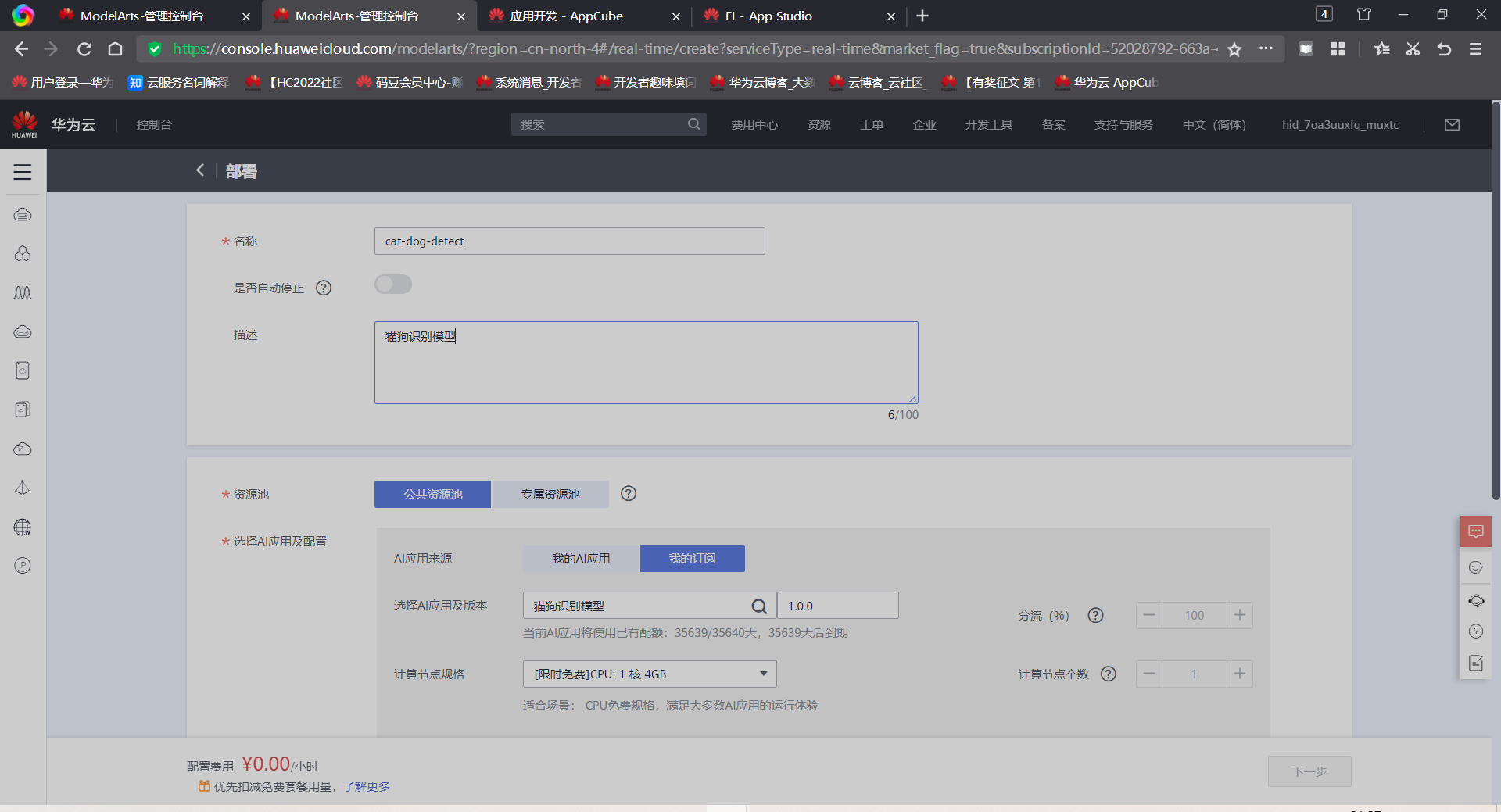1501x812 pixels.
Task: Select 我的AI应用 as source
Action: 581,559
